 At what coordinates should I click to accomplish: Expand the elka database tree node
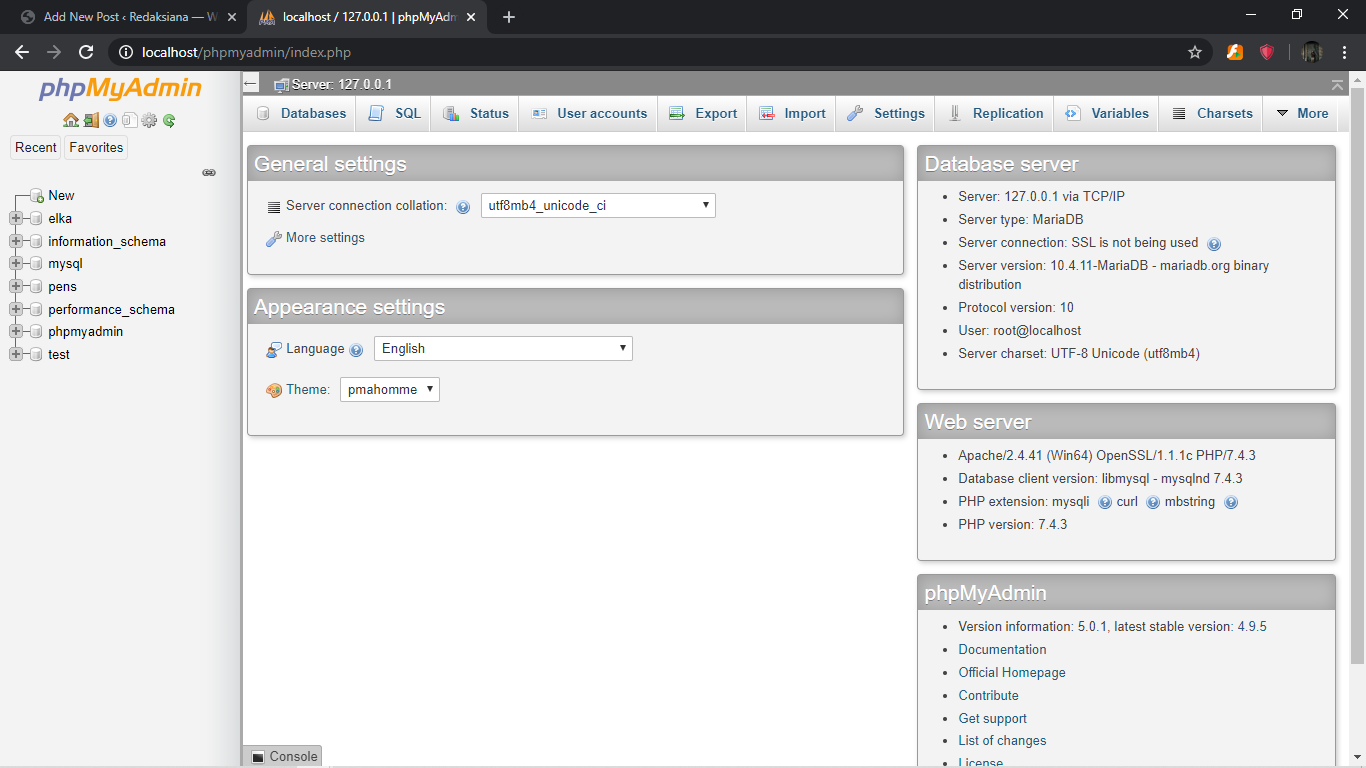pos(15,218)
